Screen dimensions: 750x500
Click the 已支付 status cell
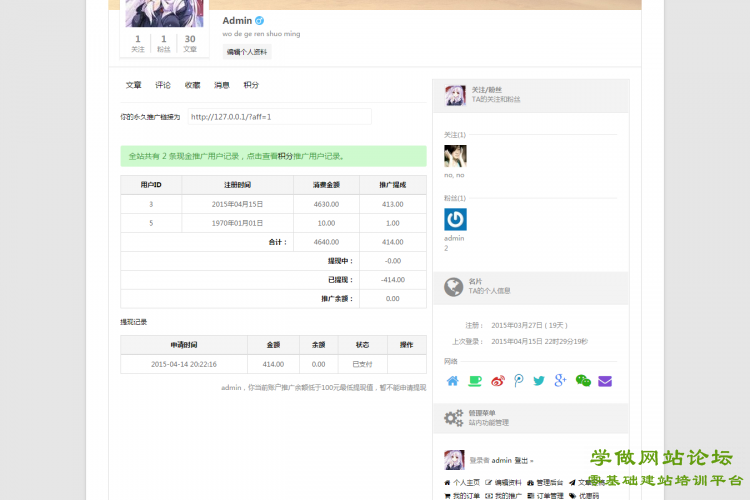362,364
